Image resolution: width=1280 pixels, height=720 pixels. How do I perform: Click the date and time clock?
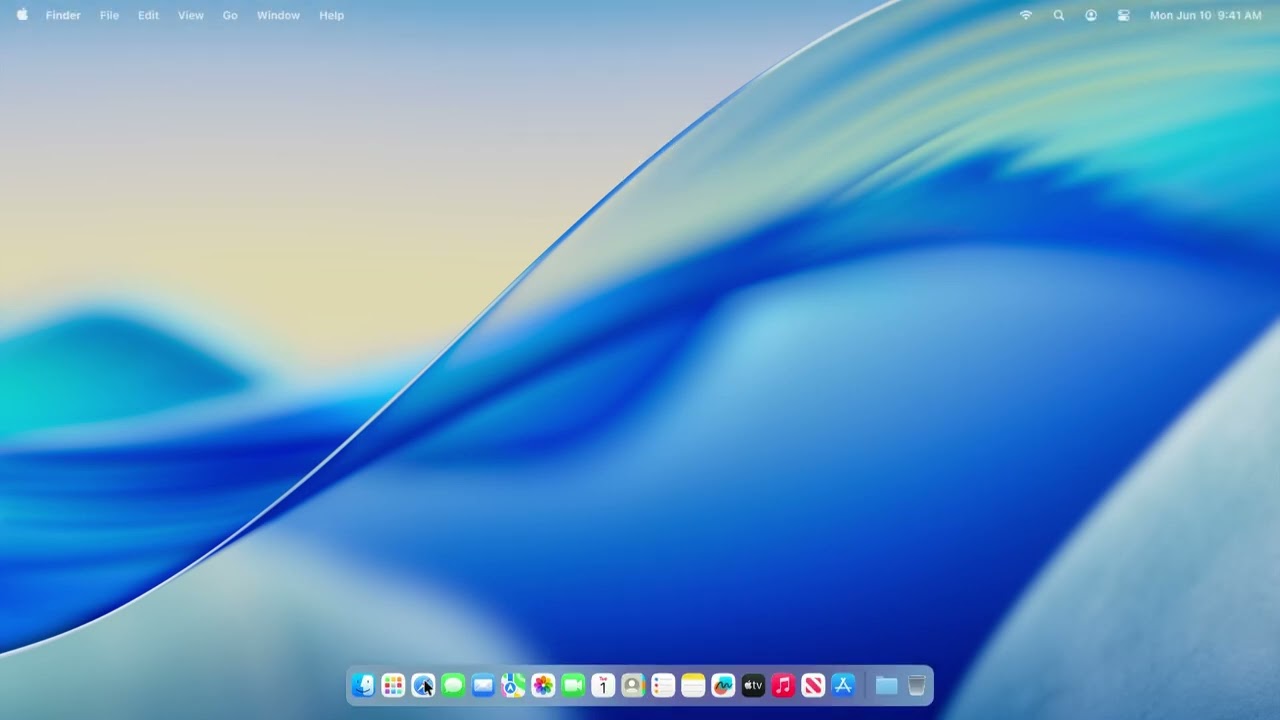pyautogui.click(x=1205, y=15)
